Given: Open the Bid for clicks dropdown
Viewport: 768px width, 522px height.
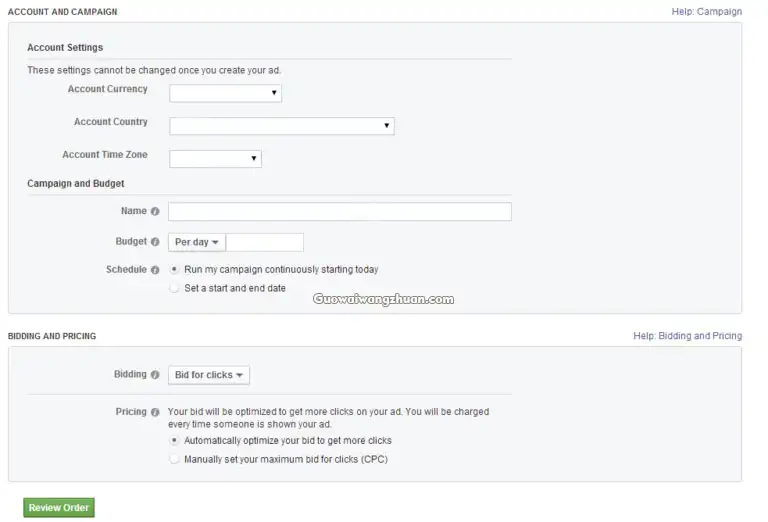Looking at the screenshot, I should point(209,375).
